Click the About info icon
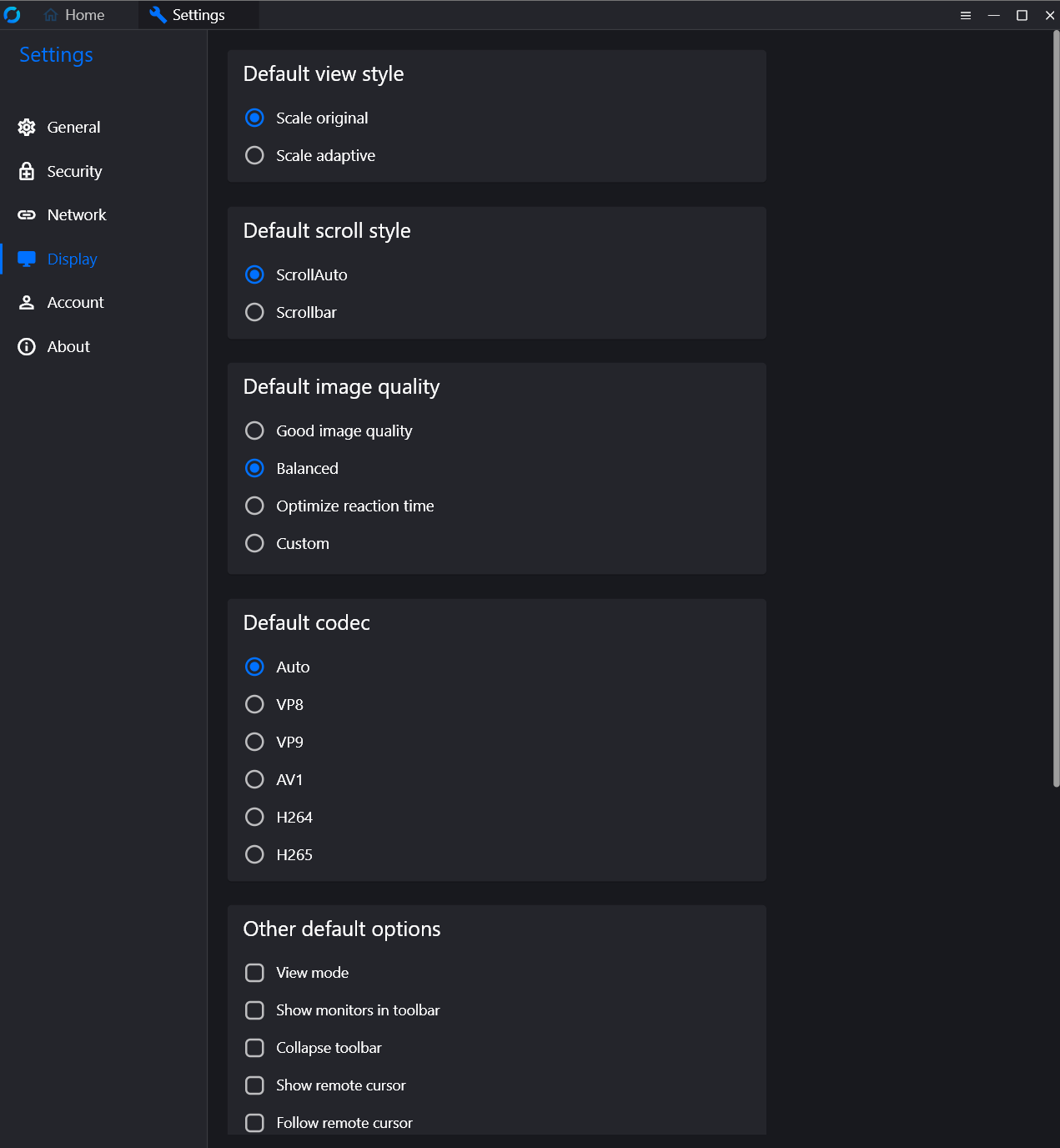The width and height of the screenshot is (1060, 1148). 27,347
